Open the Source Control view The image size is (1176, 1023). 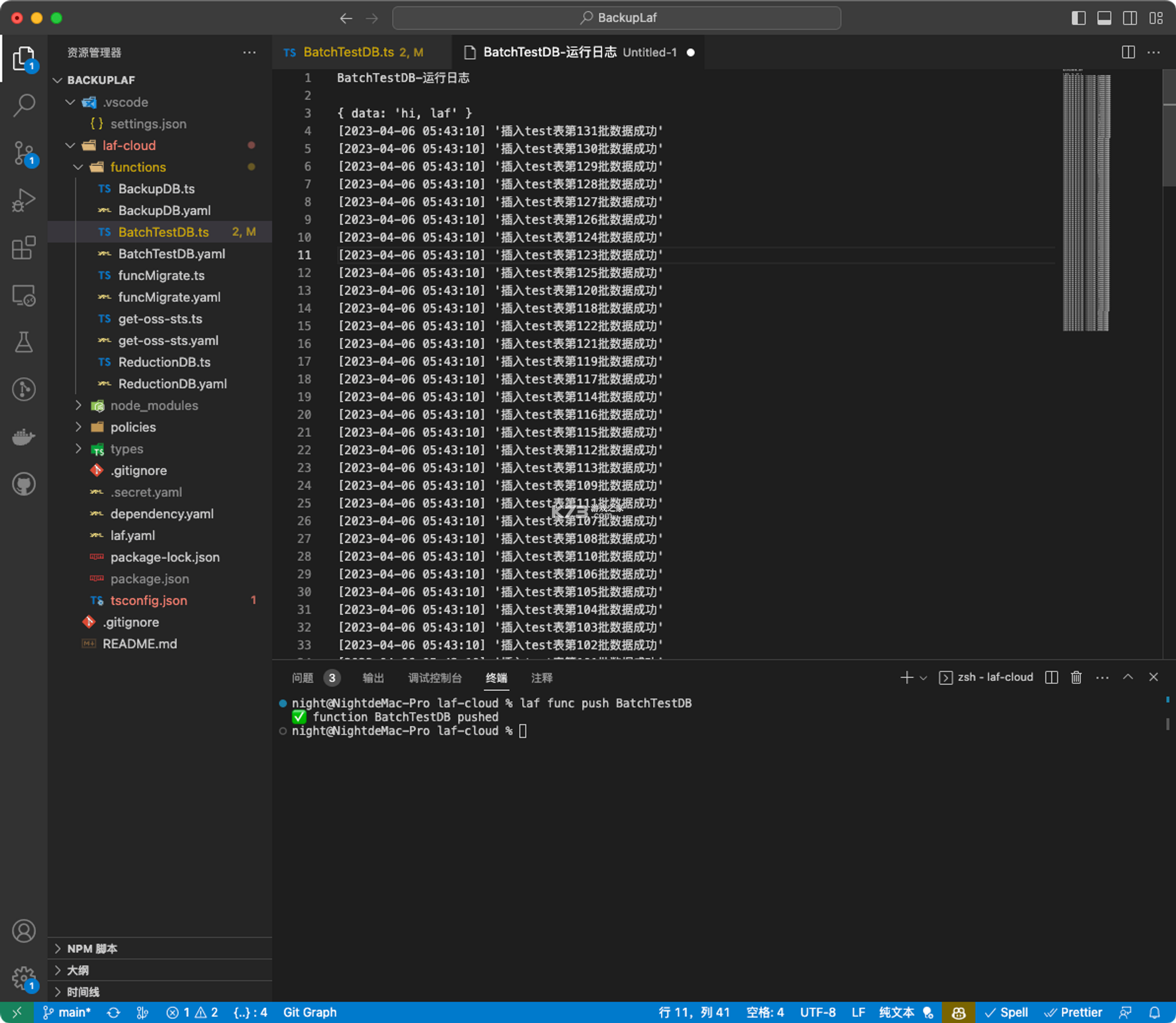pos(24,153)
